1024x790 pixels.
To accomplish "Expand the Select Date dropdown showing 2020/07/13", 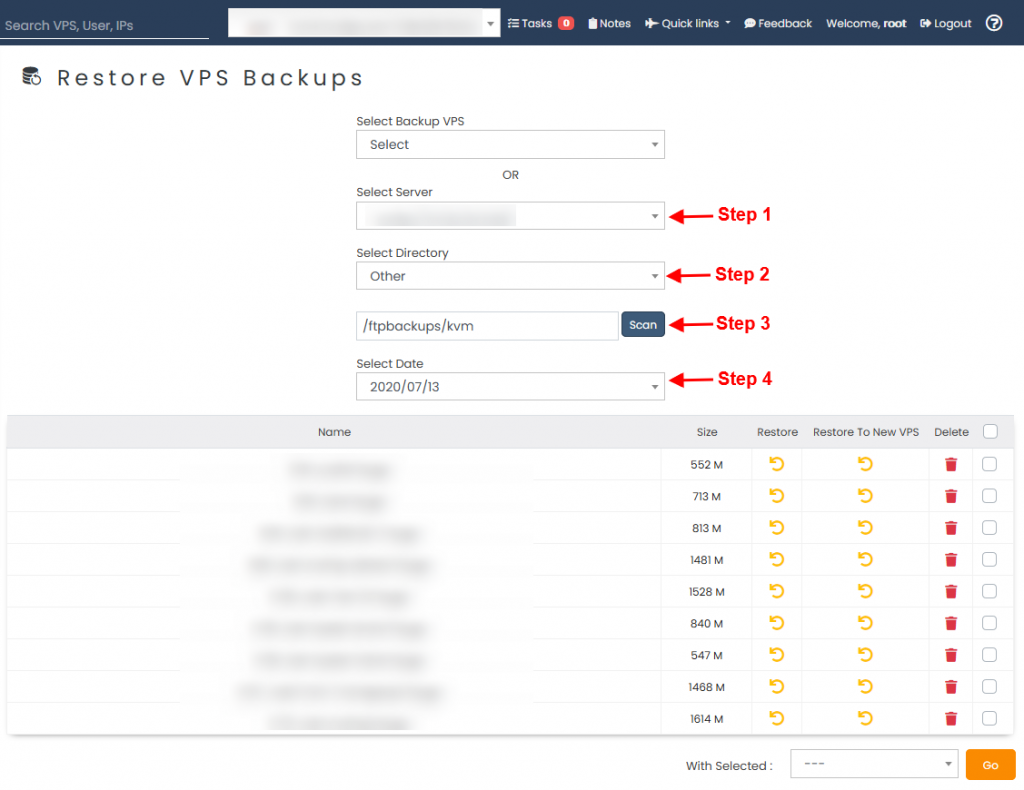I will pos(510,385).
